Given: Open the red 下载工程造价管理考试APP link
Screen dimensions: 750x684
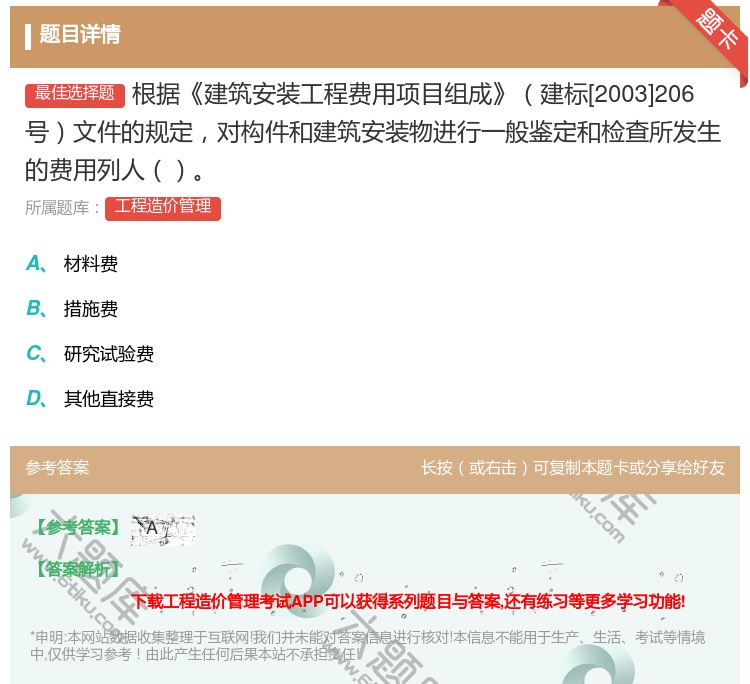Looking at the screenshot, I should click(x=408, y=601).
